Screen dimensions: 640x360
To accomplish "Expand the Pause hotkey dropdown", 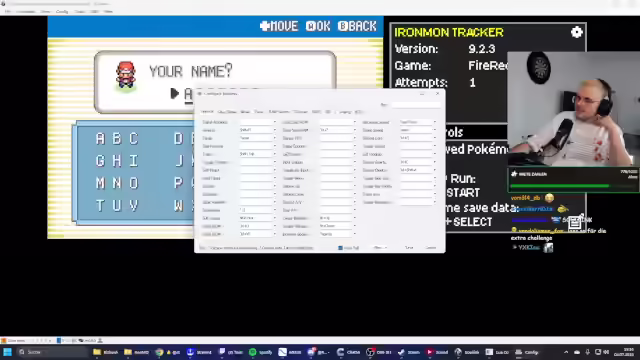I will click(274, 138).
